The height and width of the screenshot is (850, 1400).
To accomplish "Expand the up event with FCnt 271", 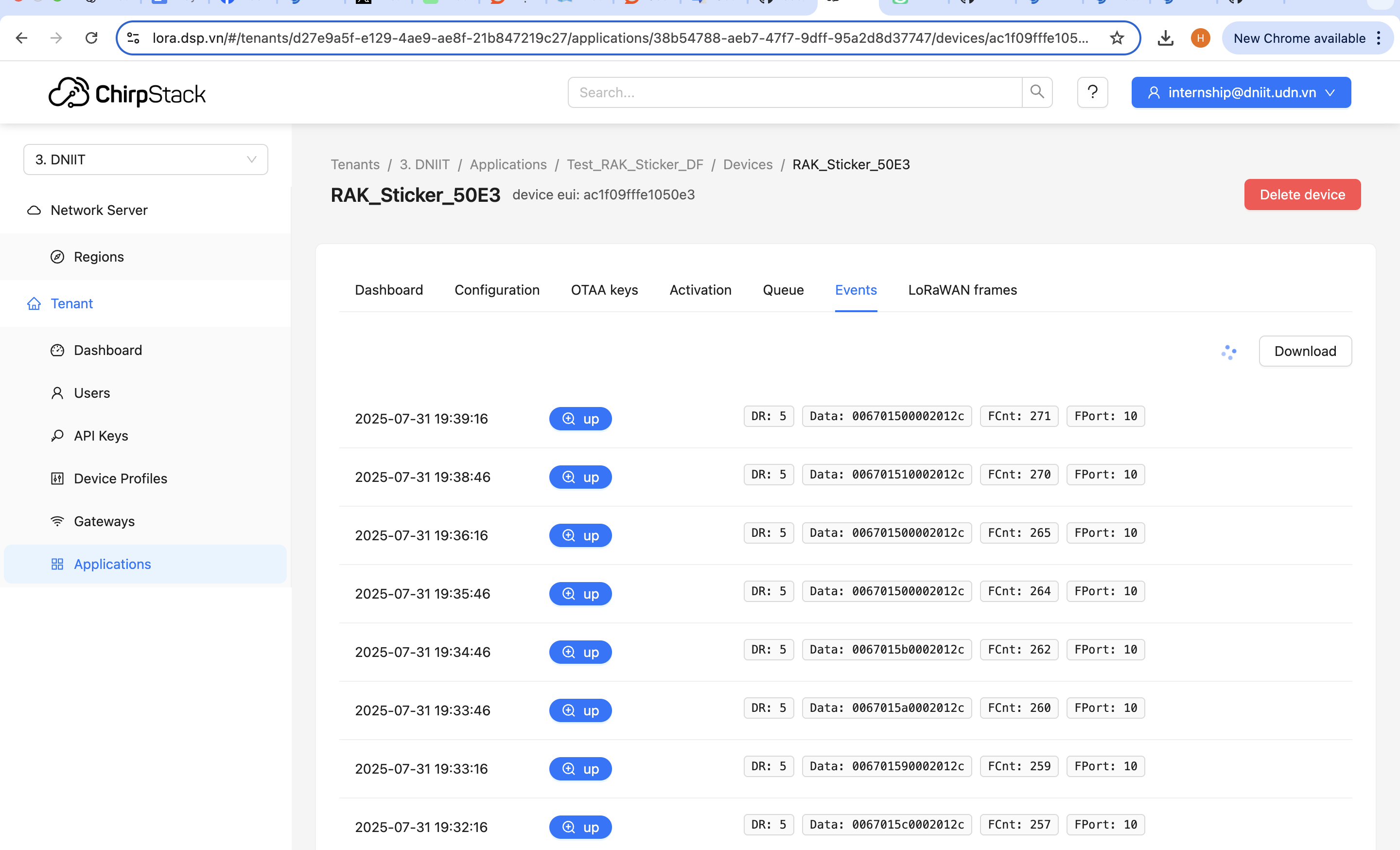I will pyautogui.click(x=580, y=419).
